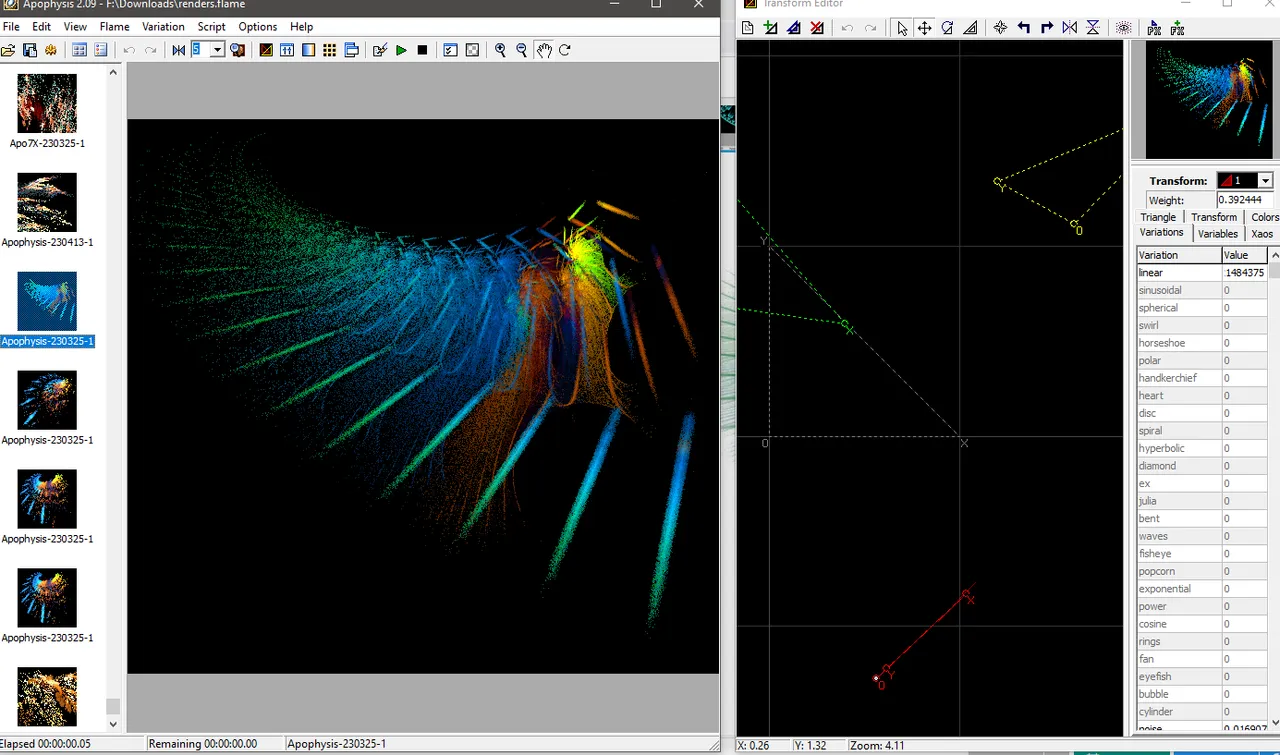Save the flame with the disk icon

30,50
